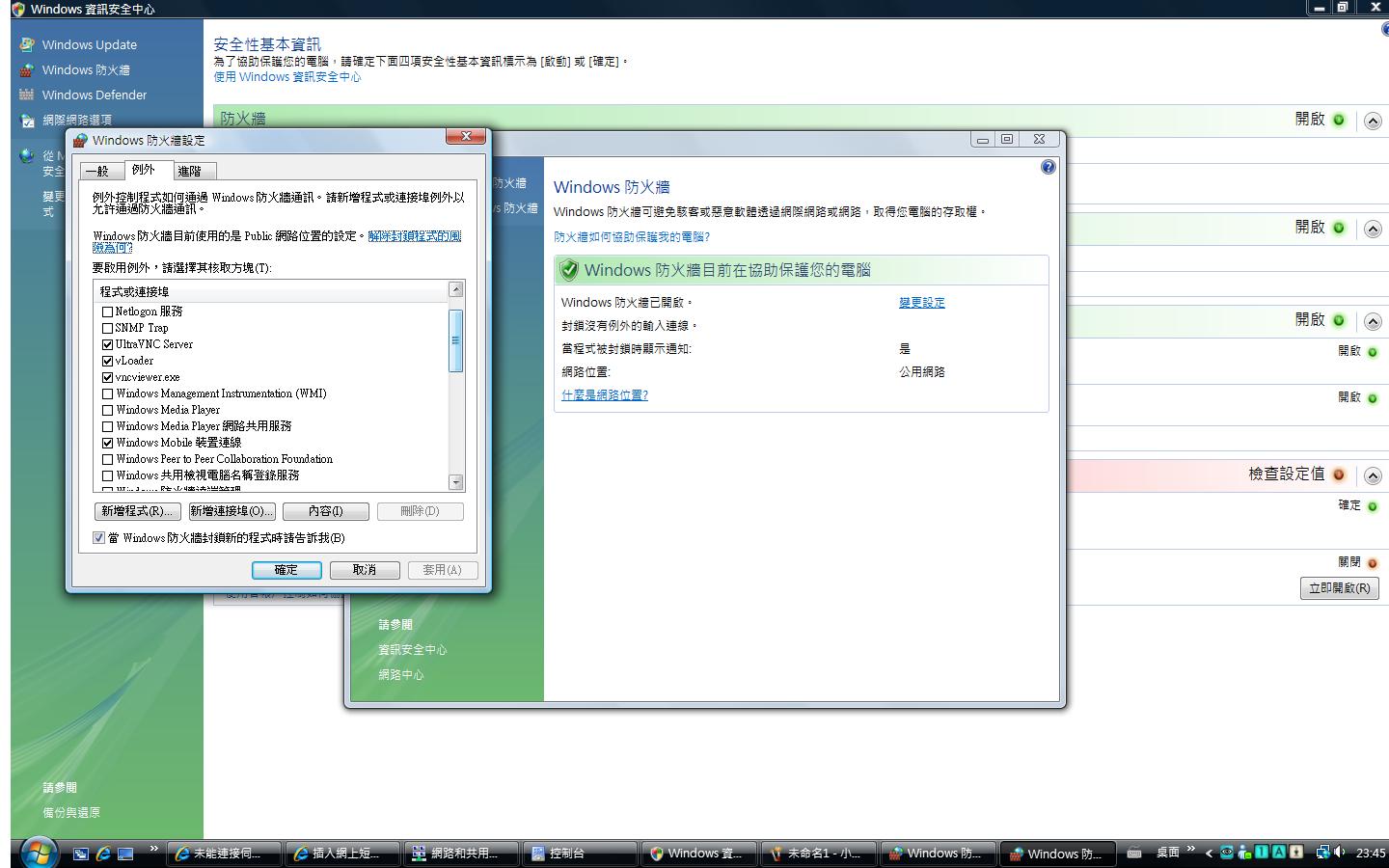Click the Security Center title bar shield icon
1389x868 pixels.
coord(18,9)
